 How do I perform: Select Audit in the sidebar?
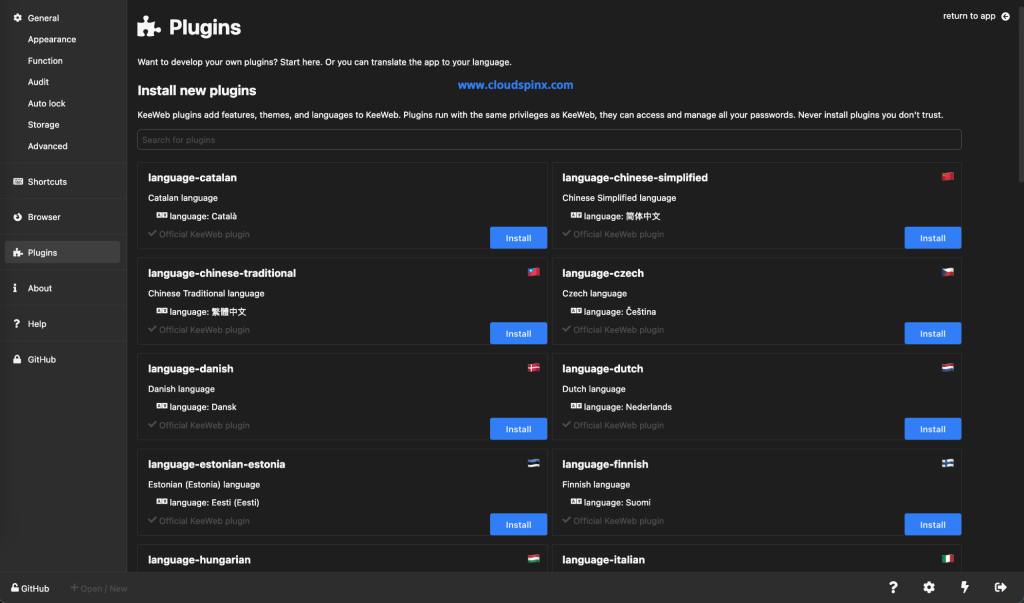point(37,82)
